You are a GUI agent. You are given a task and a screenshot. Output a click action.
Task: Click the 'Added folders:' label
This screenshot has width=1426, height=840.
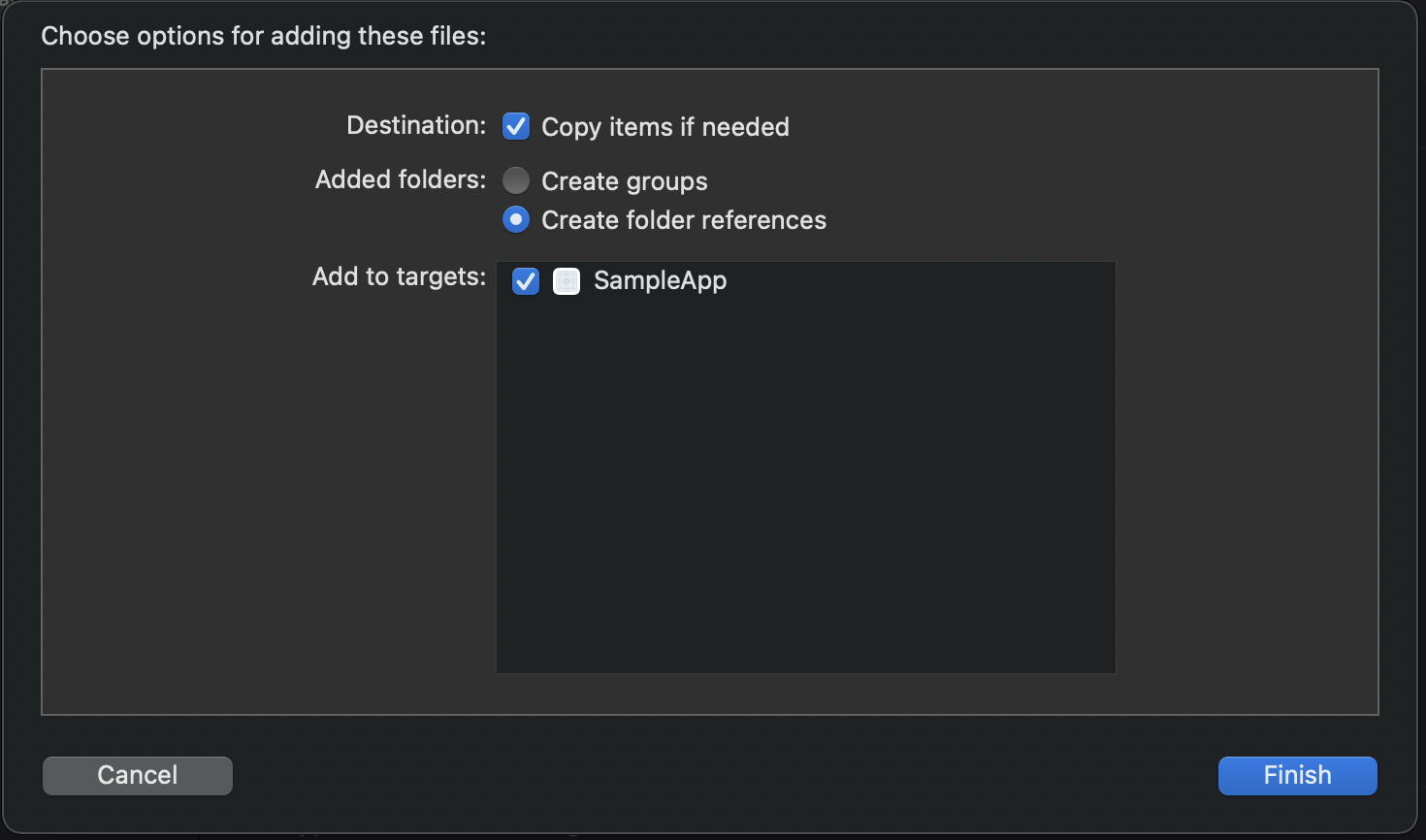(x=401, y=179)
